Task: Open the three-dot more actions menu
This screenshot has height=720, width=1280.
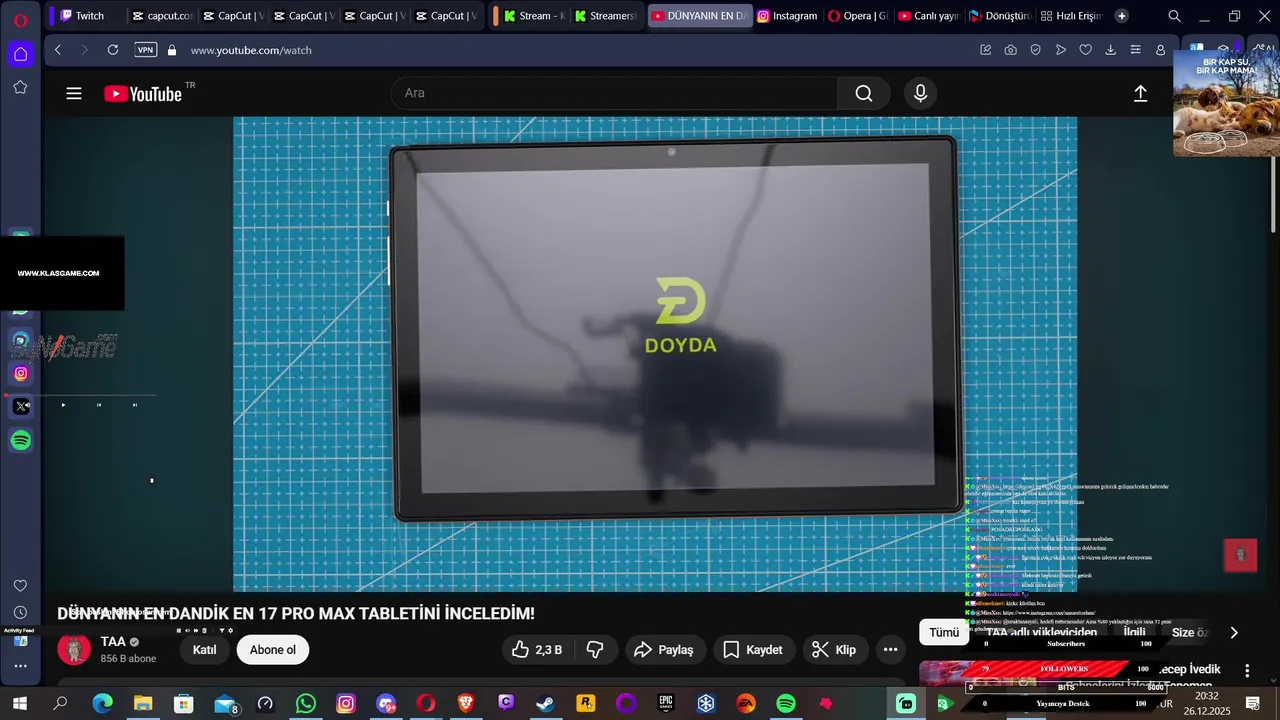Action: [x=890, y=650]
